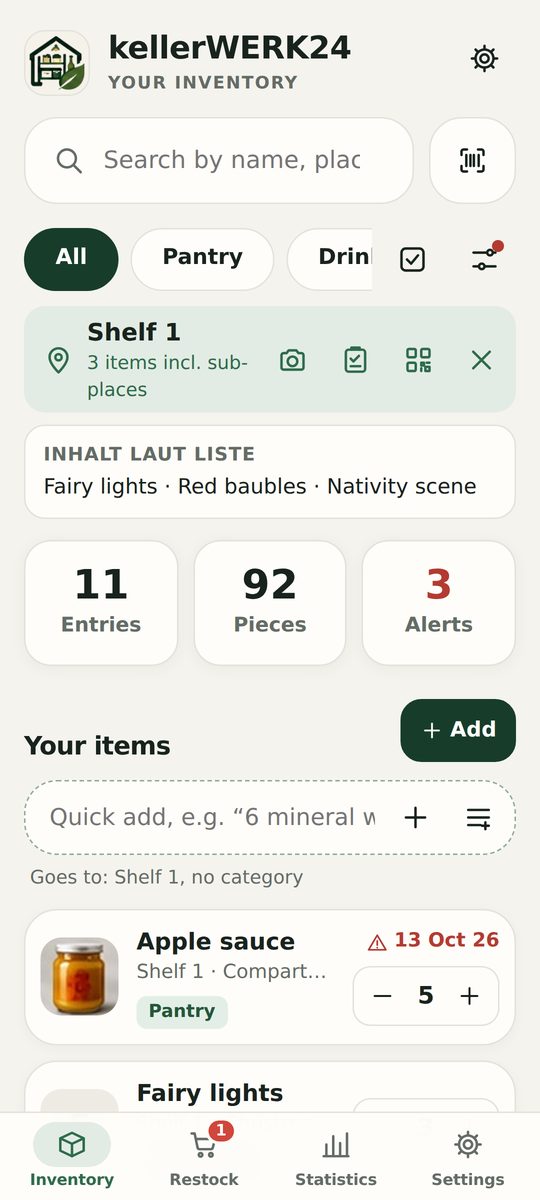Decrease Apple sauce quantity
Viewport: 540px width, 1200px height.
click(382, 996)
